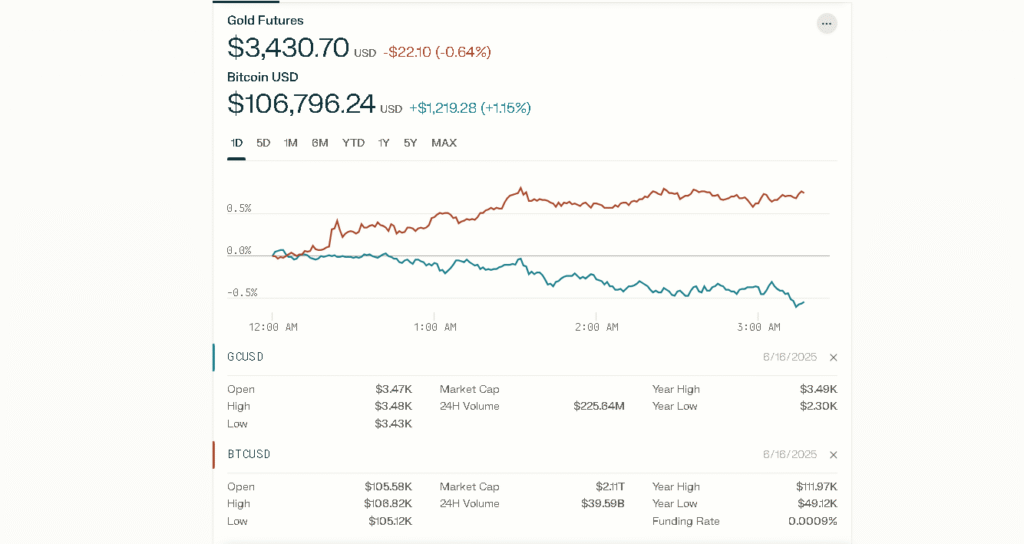Click the GCUSD ticker label
Screen dimensions: 1024x544
click(x=245, y=357)
